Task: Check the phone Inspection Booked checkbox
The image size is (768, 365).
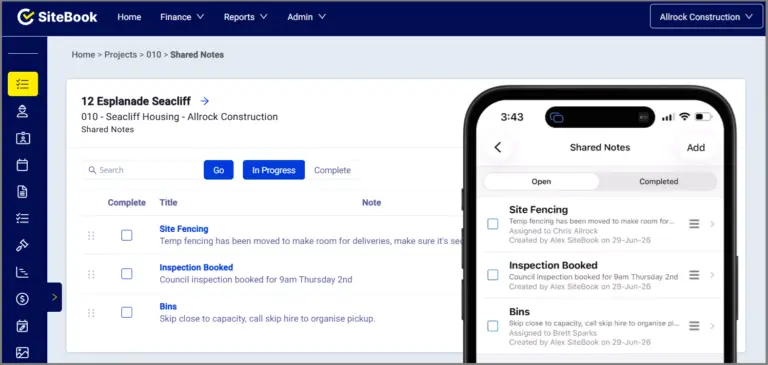Action: (493, 275)
